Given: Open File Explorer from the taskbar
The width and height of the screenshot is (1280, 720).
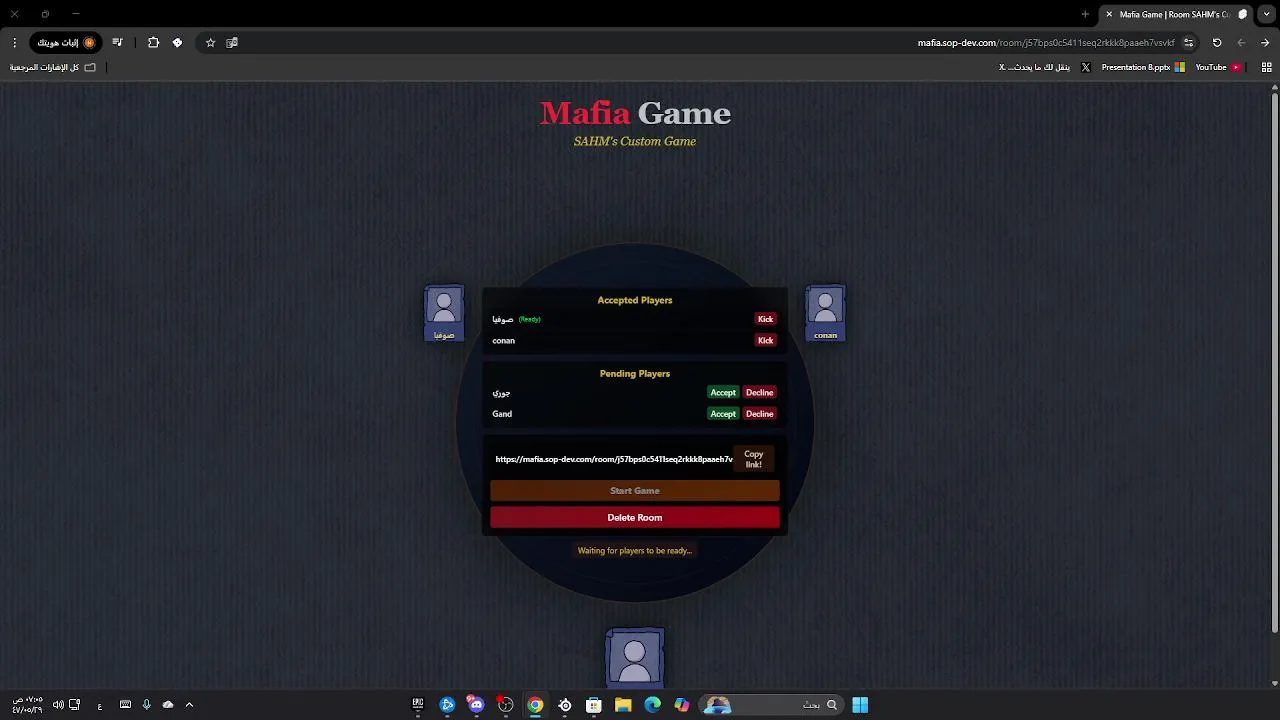Looking at the screenshot, I should tap(623, 705).
